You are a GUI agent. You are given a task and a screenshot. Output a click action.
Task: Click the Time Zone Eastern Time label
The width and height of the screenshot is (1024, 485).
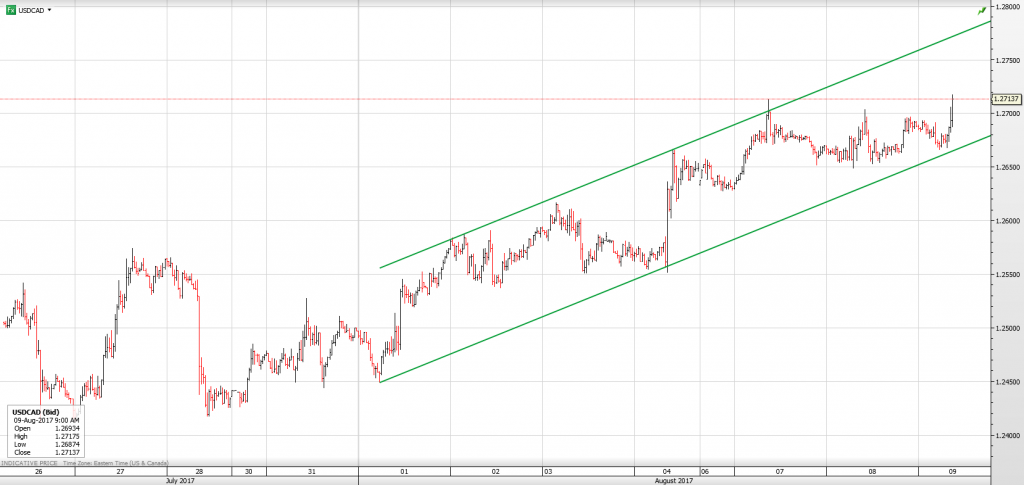(117, 463)
